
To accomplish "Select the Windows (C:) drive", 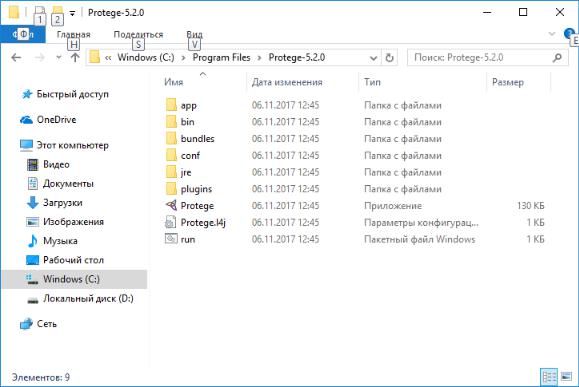I will 74,279.
